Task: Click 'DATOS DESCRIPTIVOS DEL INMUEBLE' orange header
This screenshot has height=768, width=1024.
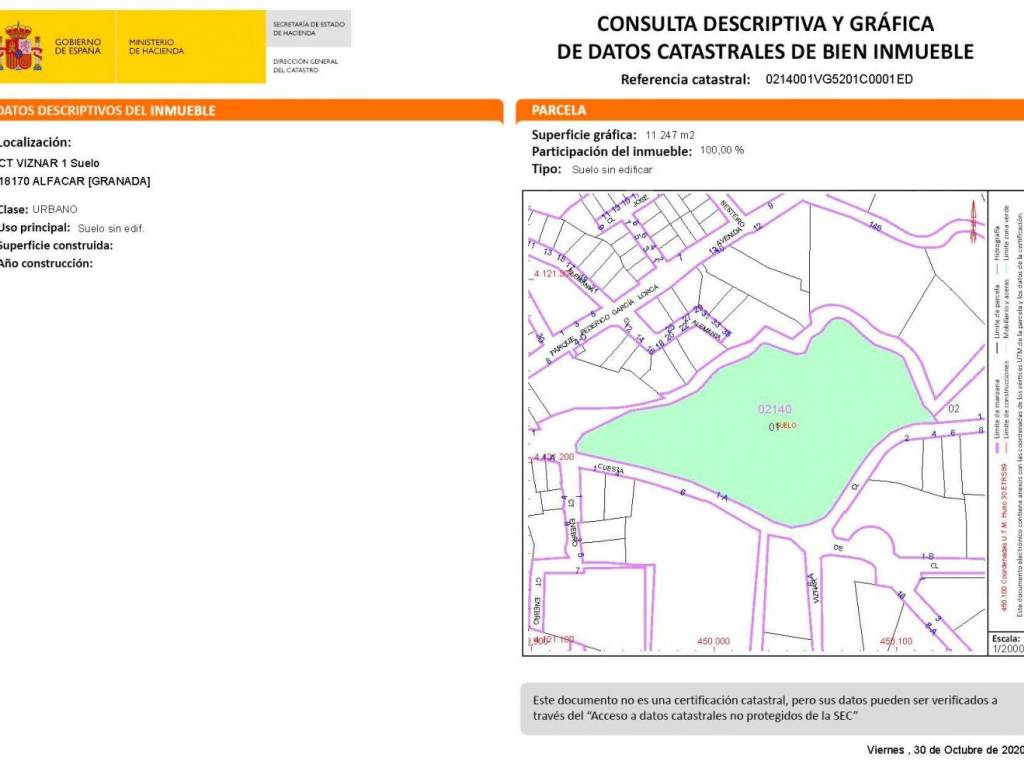Action: coord(251,110)
